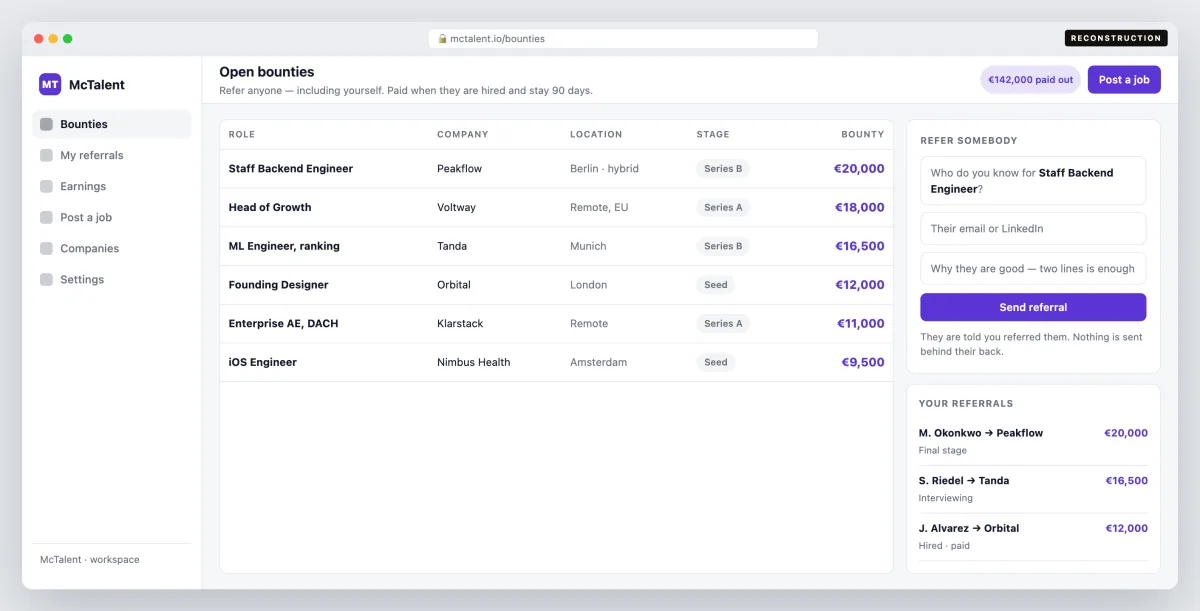Click the Series B tag on Staff Backend Engineer

723,169
